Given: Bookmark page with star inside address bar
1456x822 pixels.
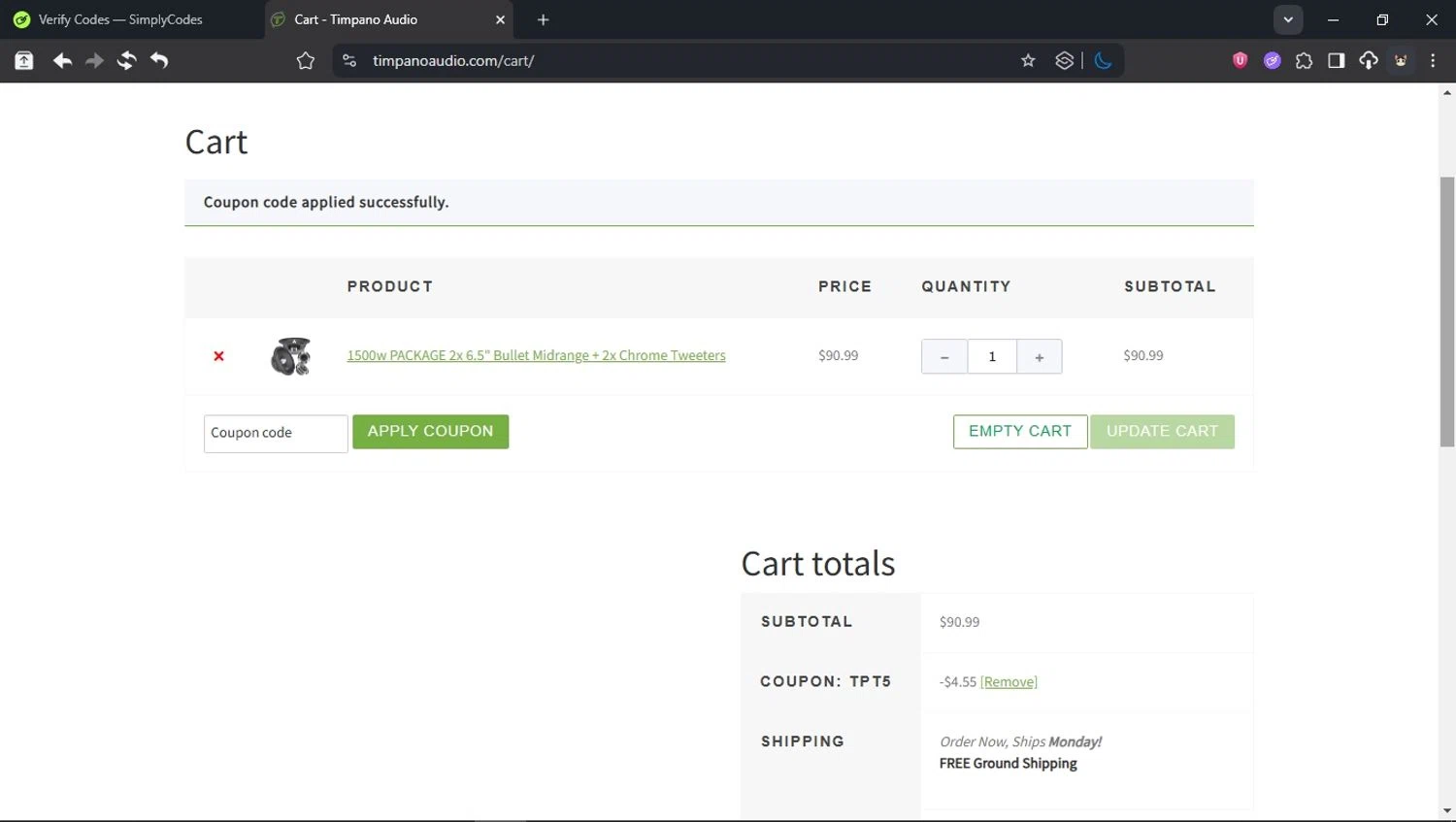Looking at the screenshot, I should pos(1028,60).
